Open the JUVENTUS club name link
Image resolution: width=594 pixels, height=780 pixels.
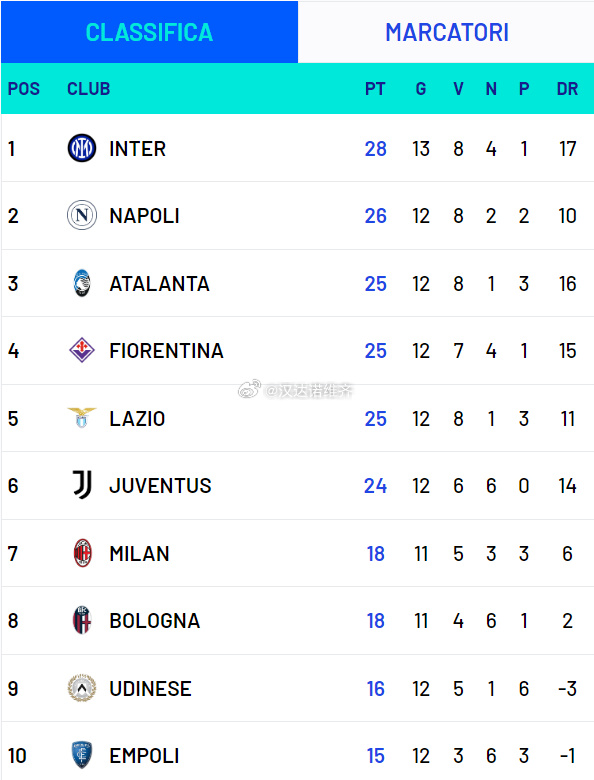pos(160,486)
